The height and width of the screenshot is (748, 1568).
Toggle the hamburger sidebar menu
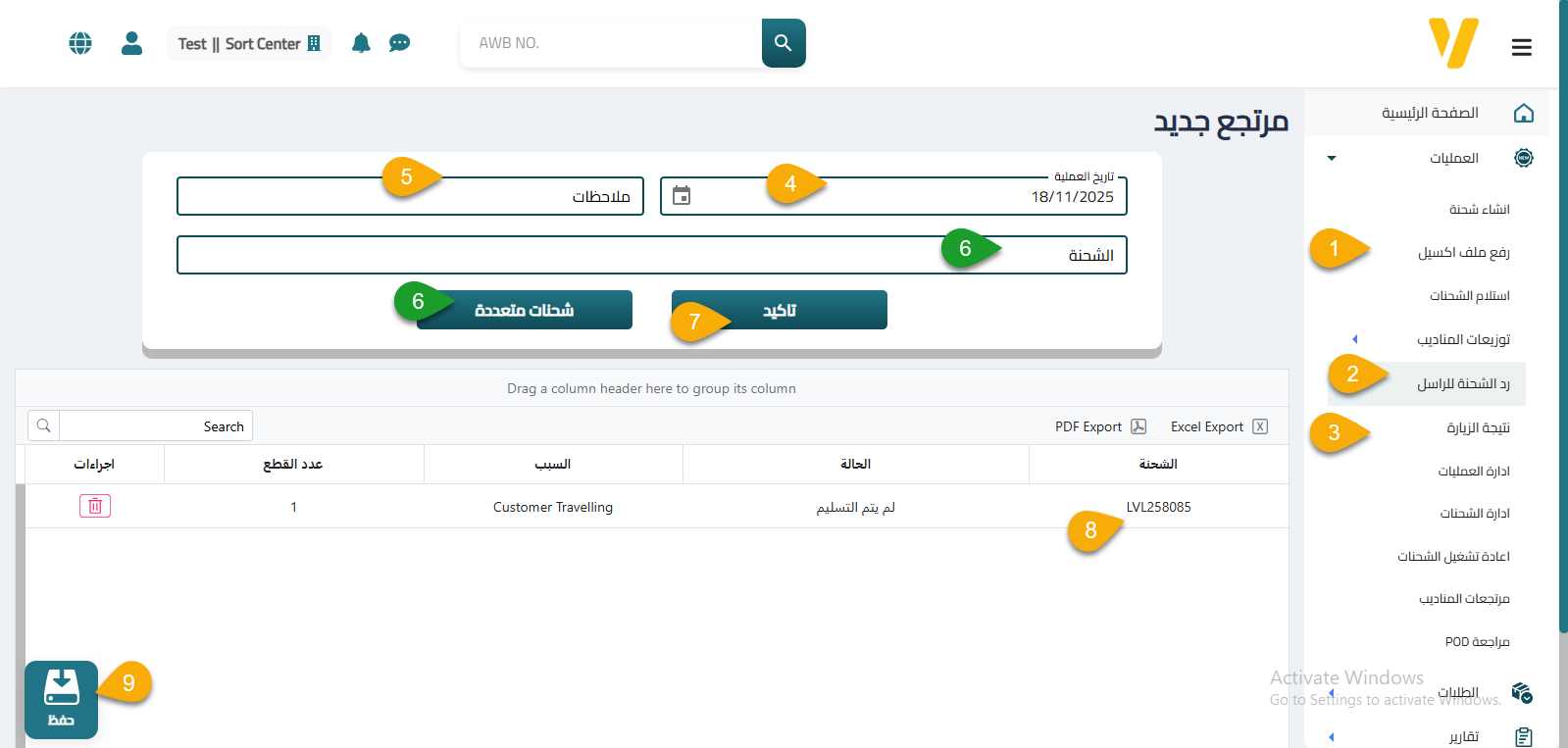(1521, 47)
